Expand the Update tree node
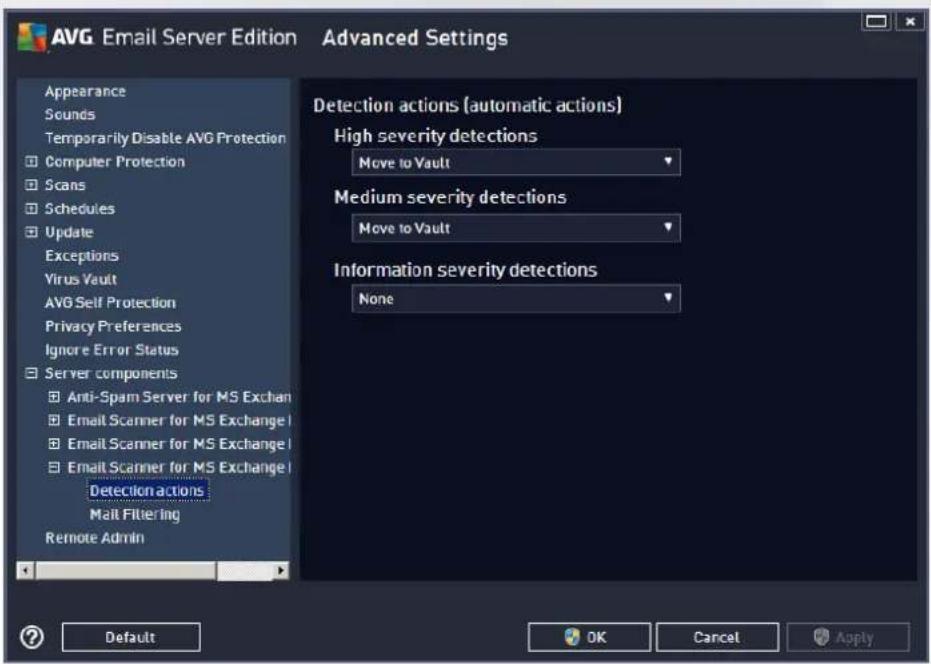This screenshot has height=664, width=931. [31, 232]
